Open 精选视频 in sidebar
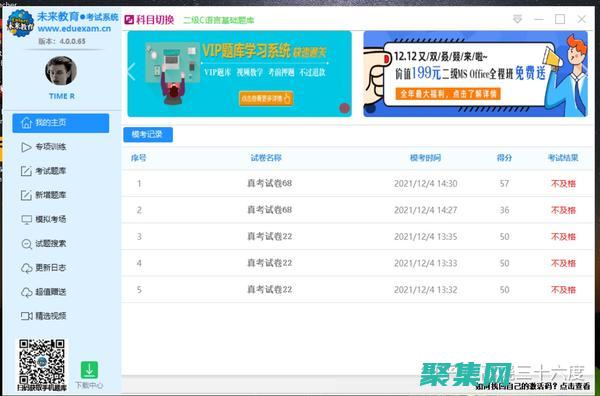This screenshot has height=396, width=600. (x=51, y=316)
